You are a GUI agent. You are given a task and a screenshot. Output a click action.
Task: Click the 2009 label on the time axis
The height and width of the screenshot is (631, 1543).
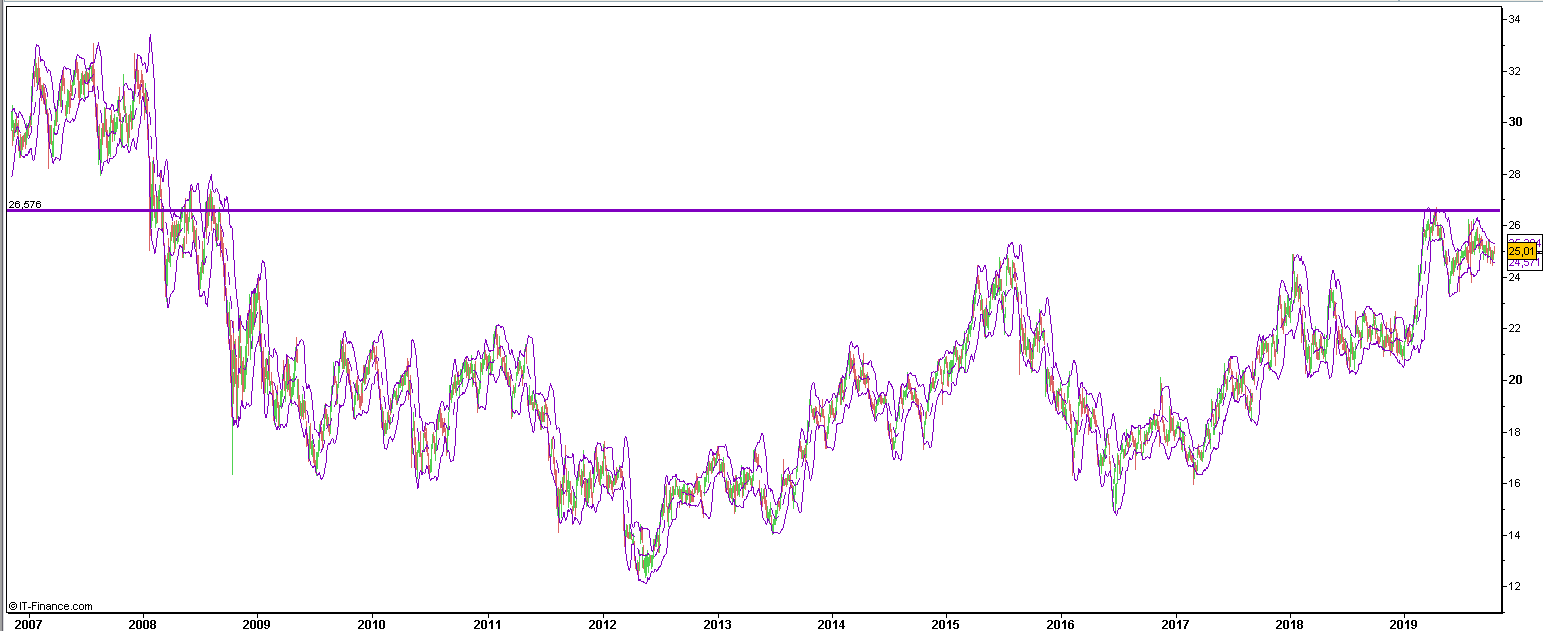tap(257, 623)
